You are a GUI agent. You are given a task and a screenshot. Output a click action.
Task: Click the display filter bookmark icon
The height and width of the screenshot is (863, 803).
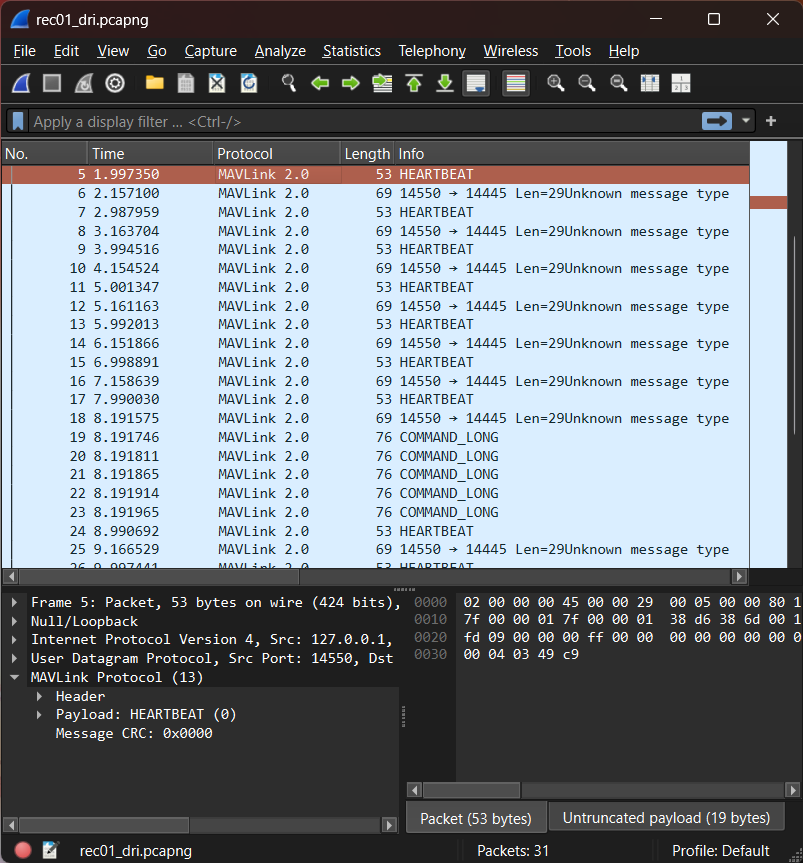(18, 121)
